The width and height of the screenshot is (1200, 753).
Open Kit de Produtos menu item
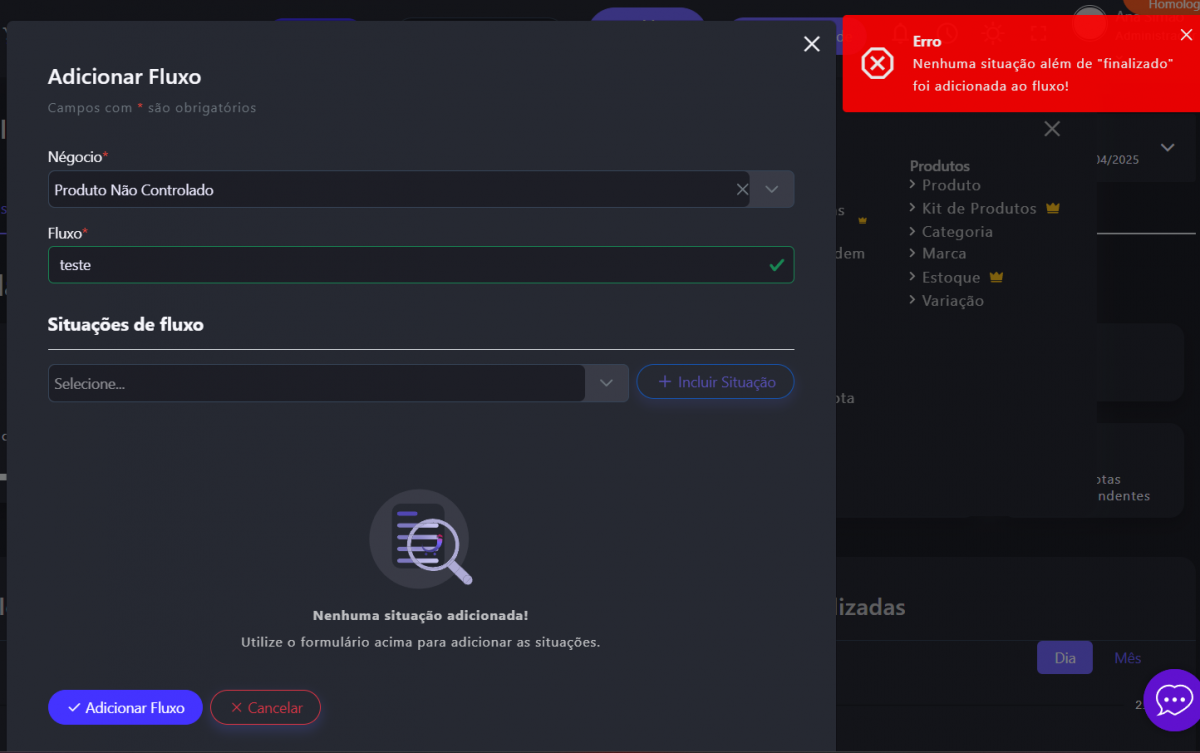pos(978,208)
